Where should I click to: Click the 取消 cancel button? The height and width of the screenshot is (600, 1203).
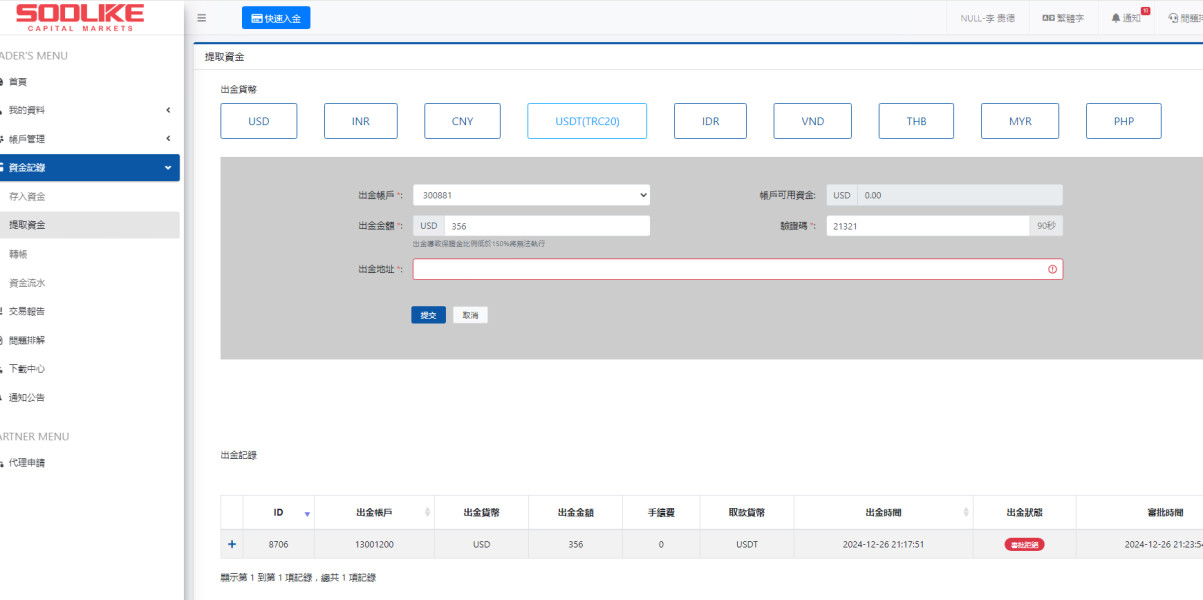pyautogui.click(x=470, y=315)
